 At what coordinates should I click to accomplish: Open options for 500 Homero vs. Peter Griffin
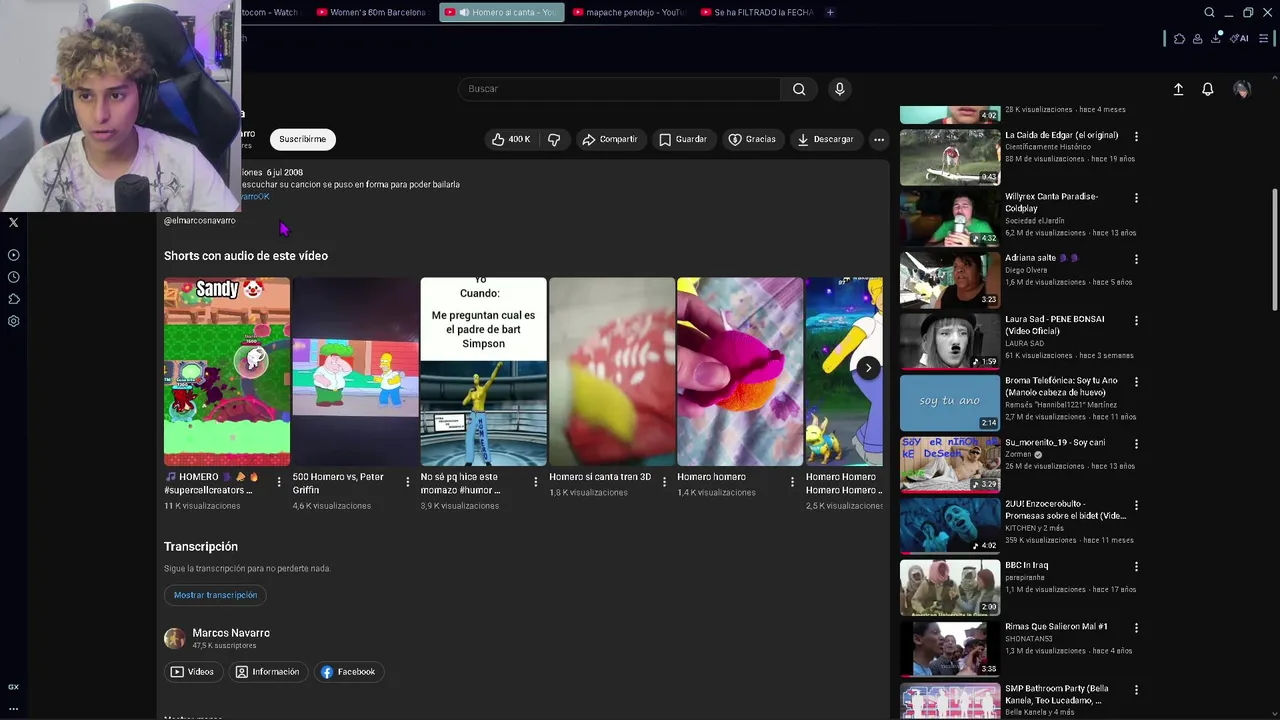pos(407,482)
